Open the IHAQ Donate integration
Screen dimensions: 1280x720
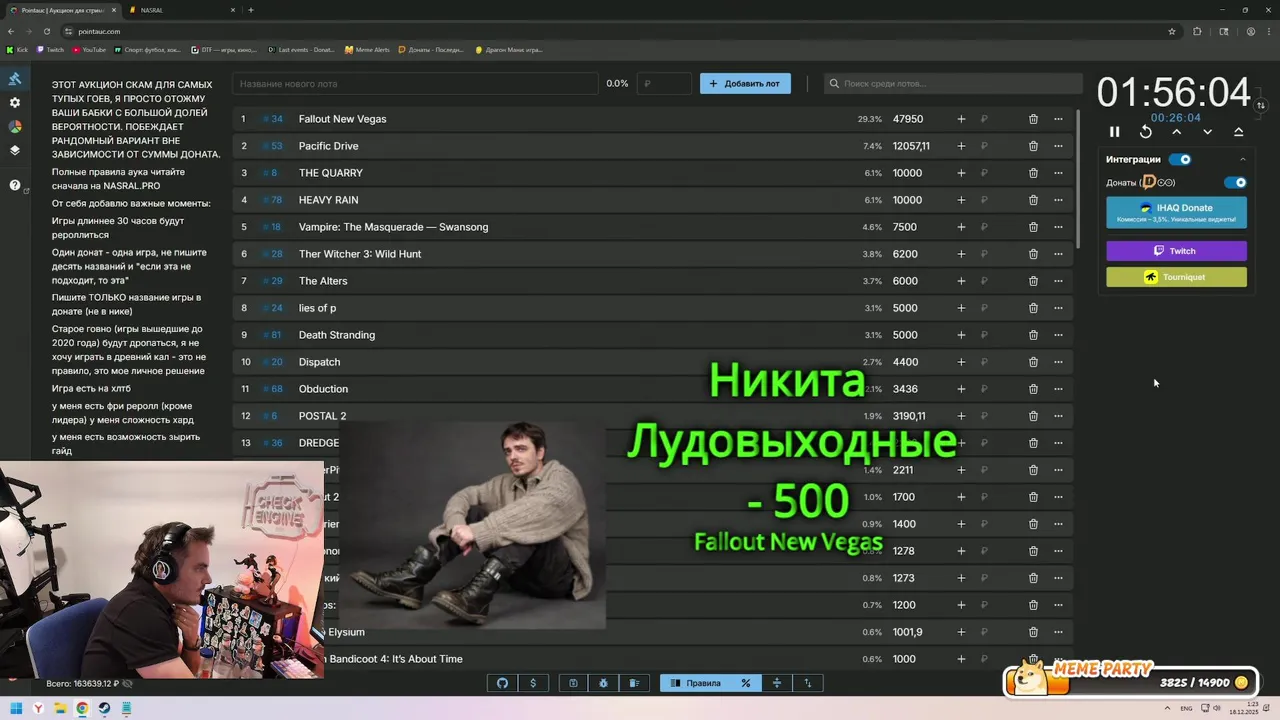coord(1176,212)
